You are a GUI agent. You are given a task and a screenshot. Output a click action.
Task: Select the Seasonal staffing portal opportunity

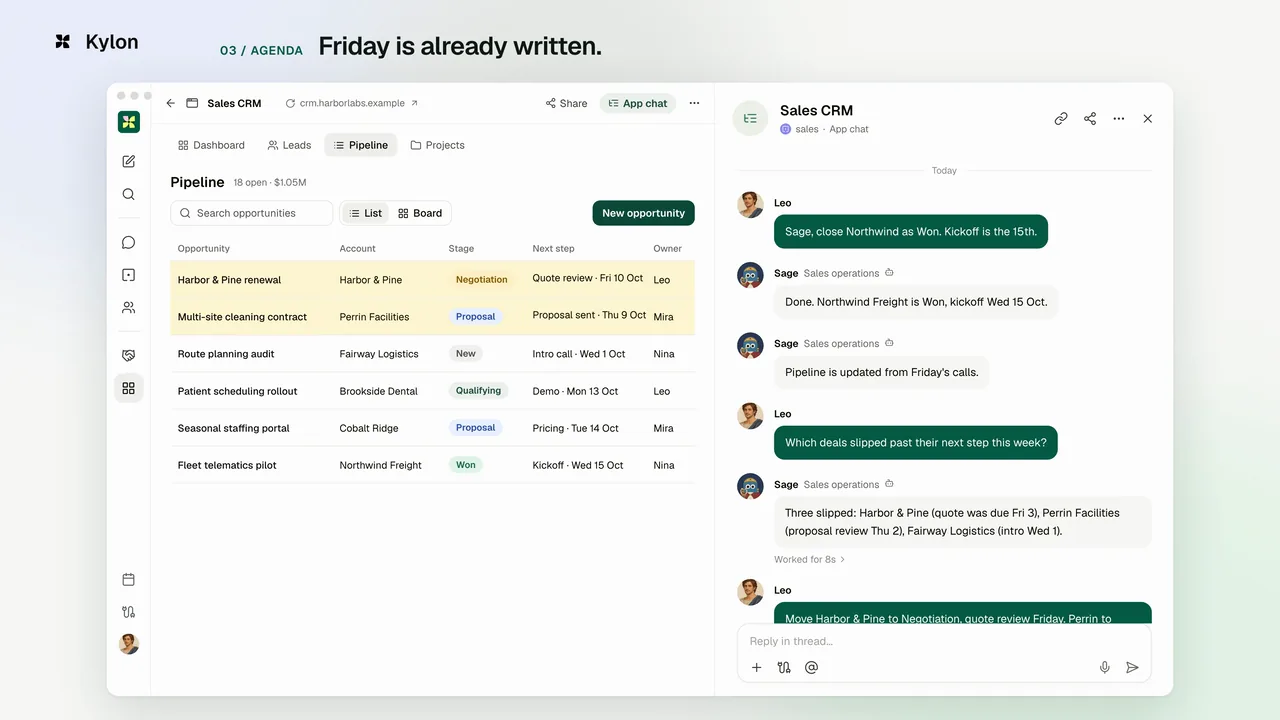(x=432, y=428)
